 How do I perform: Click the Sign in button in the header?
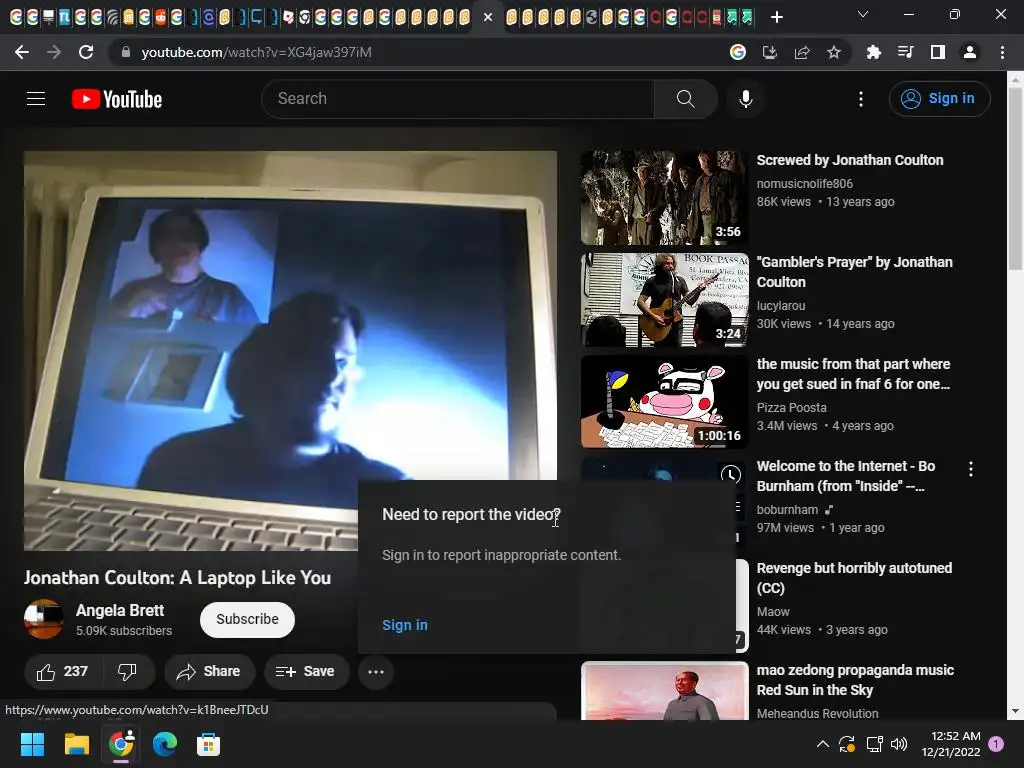(x=939, y=99)
